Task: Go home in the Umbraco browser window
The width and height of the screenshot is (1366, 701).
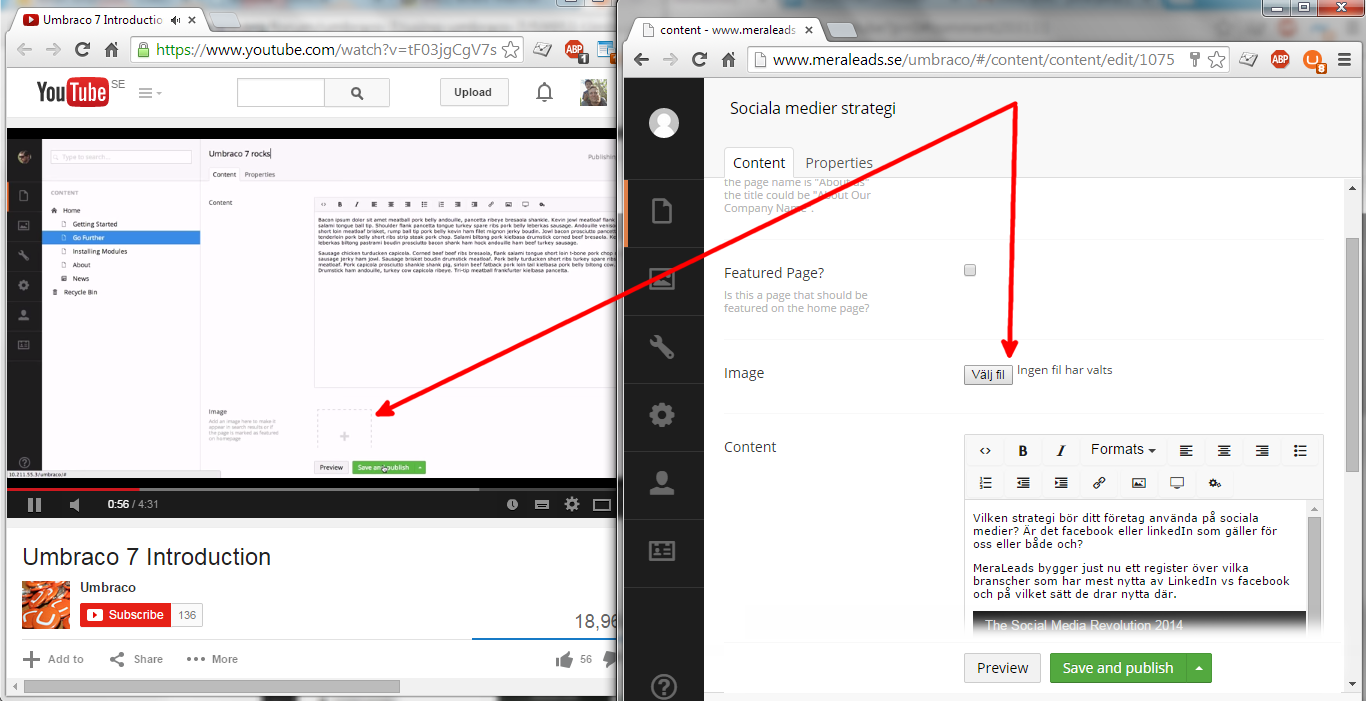Action: [x=728, y=59]
